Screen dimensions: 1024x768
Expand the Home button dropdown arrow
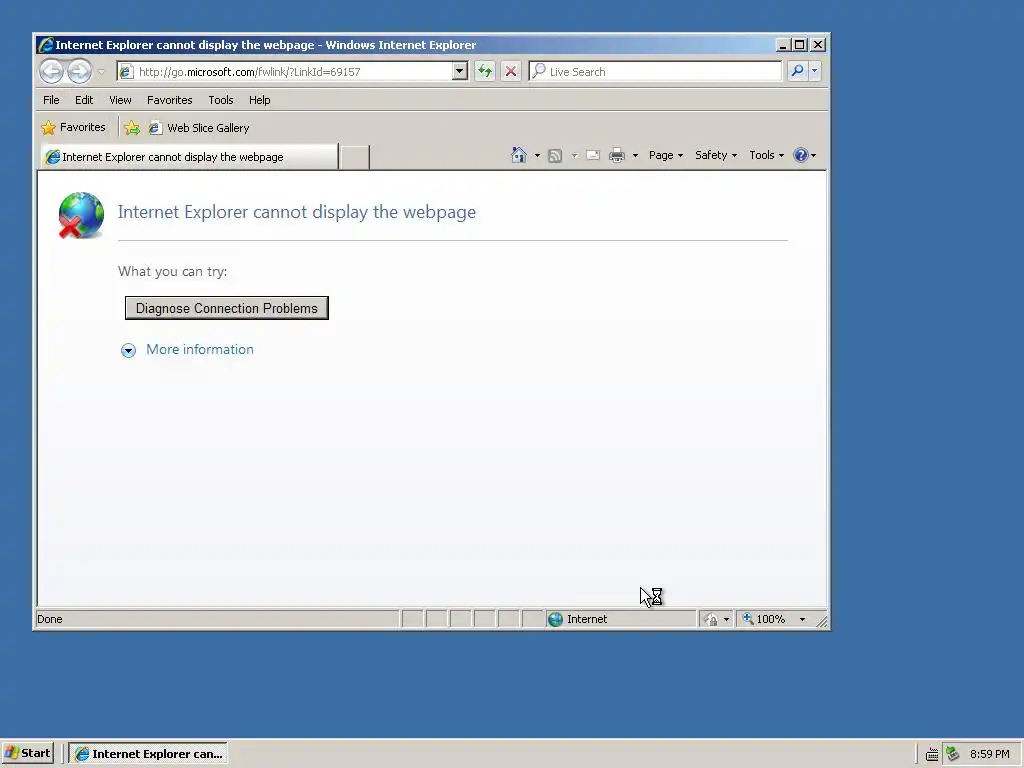pyautogui.click(x=537, y=155)
